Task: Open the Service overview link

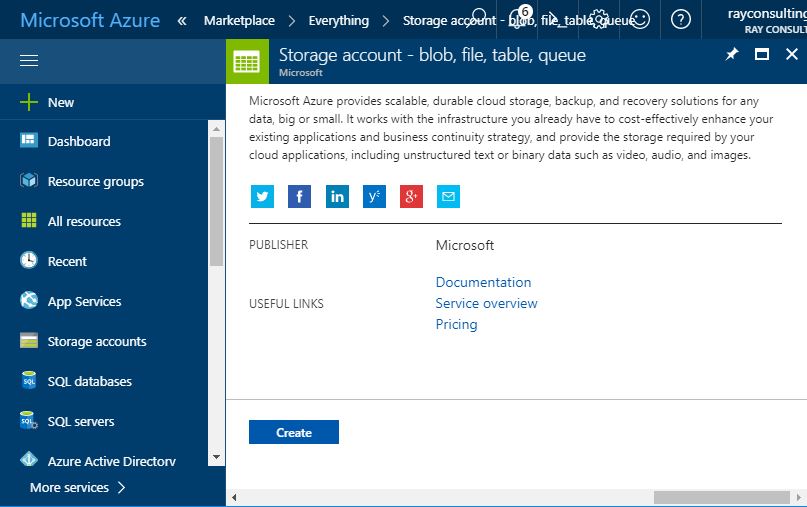Action: click(x=486, y=303)
